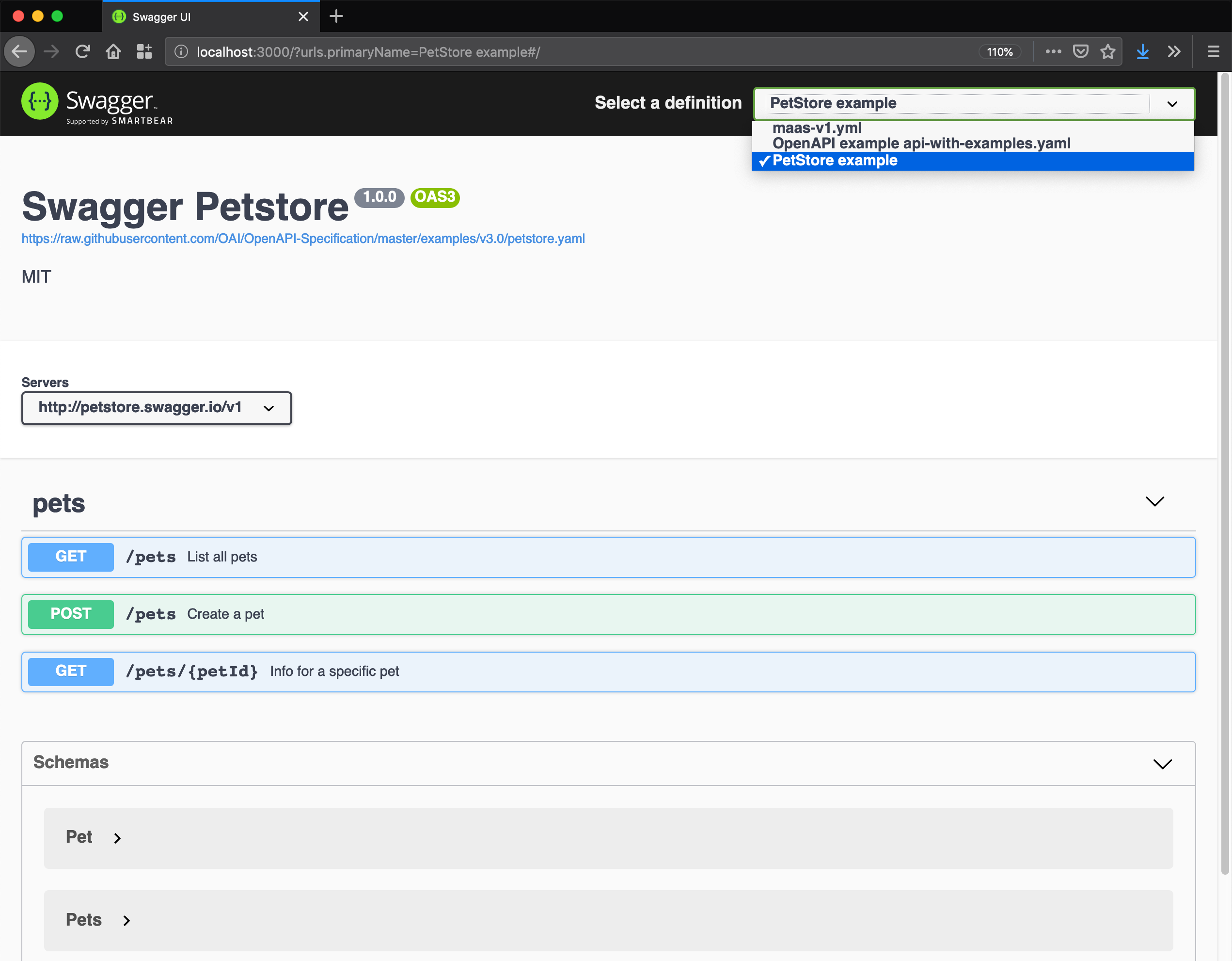This screenshot has height=961, width=1232.
Task: Open the Select a definition dropdown
Action: 974,103
